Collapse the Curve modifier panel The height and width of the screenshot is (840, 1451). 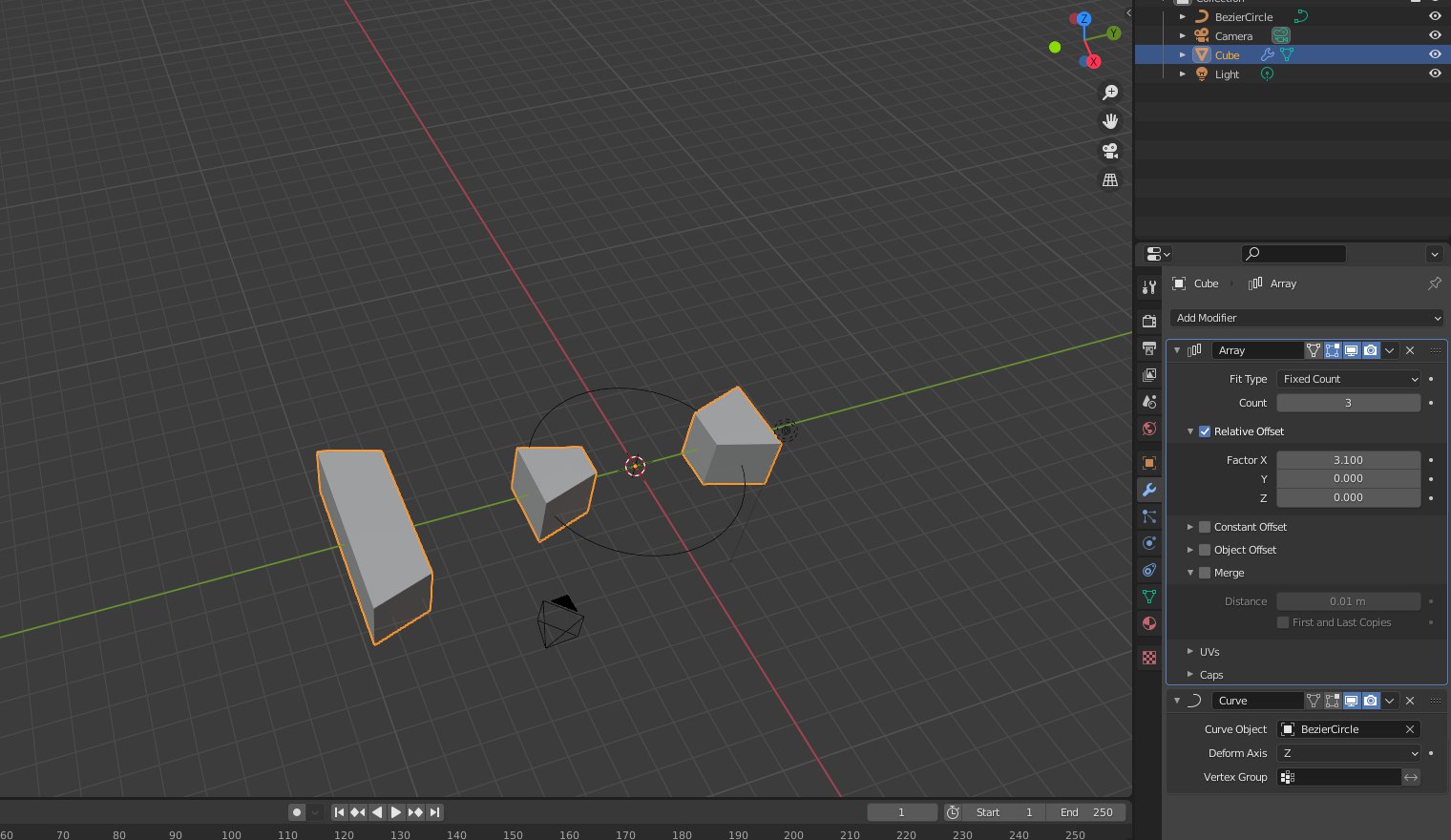1177,701
